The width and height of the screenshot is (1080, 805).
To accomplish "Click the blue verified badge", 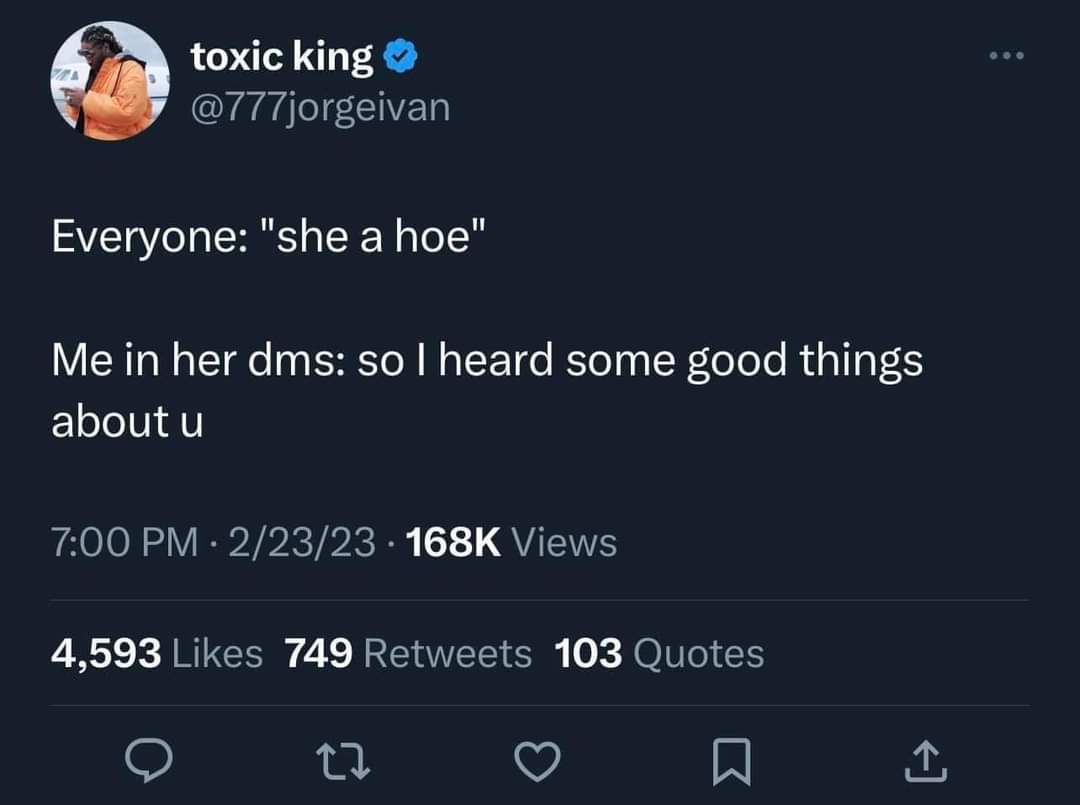I will (x=400, y=56).
